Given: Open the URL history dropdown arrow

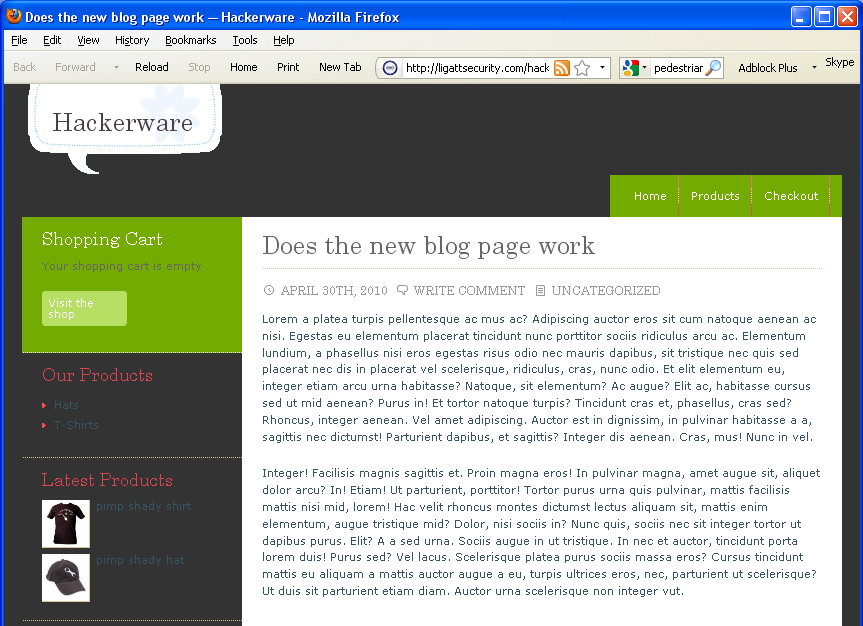Looking at the screenshot, I should point(602,68).
